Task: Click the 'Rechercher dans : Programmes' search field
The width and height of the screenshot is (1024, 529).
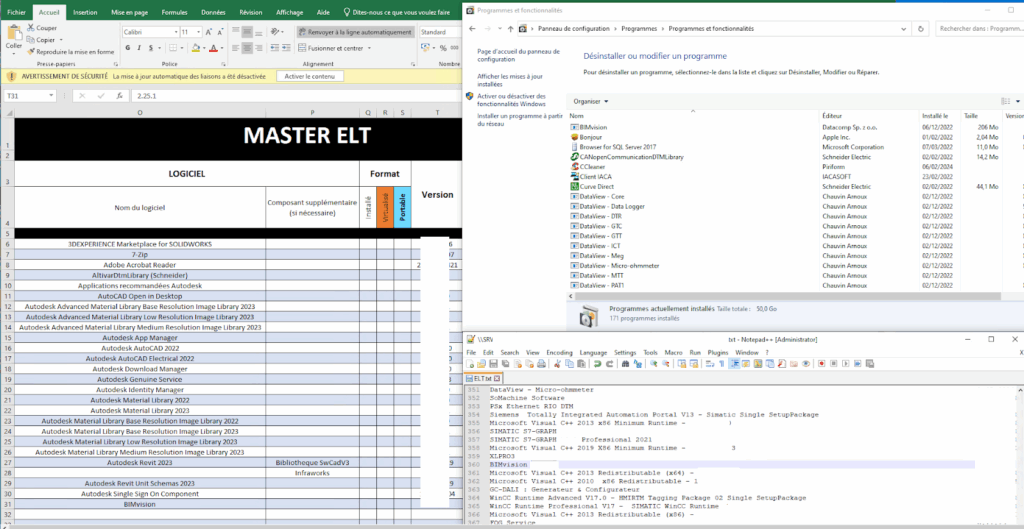Action: tap(980, 29)
